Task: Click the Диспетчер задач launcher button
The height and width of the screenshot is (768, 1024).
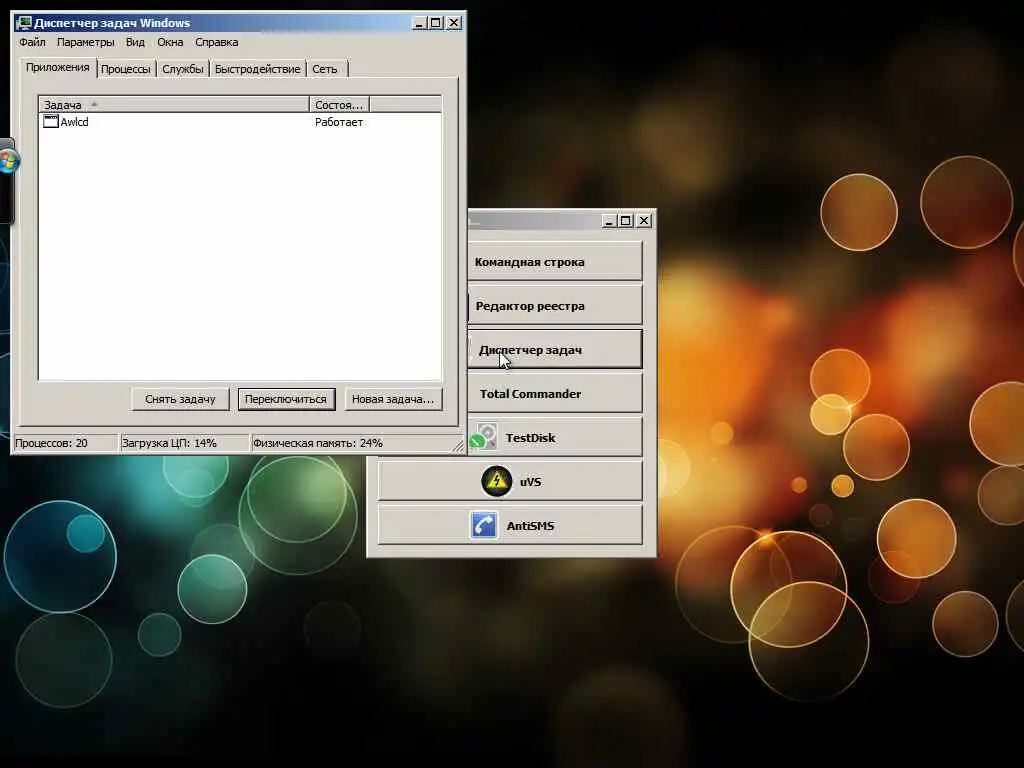Action: 554,349
